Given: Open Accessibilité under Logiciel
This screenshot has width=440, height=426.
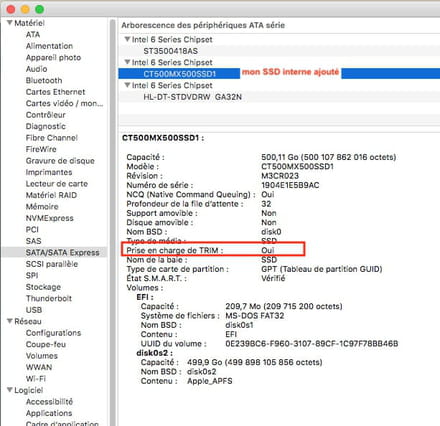Looking at the screenshot, I should [x=49, y=401].
